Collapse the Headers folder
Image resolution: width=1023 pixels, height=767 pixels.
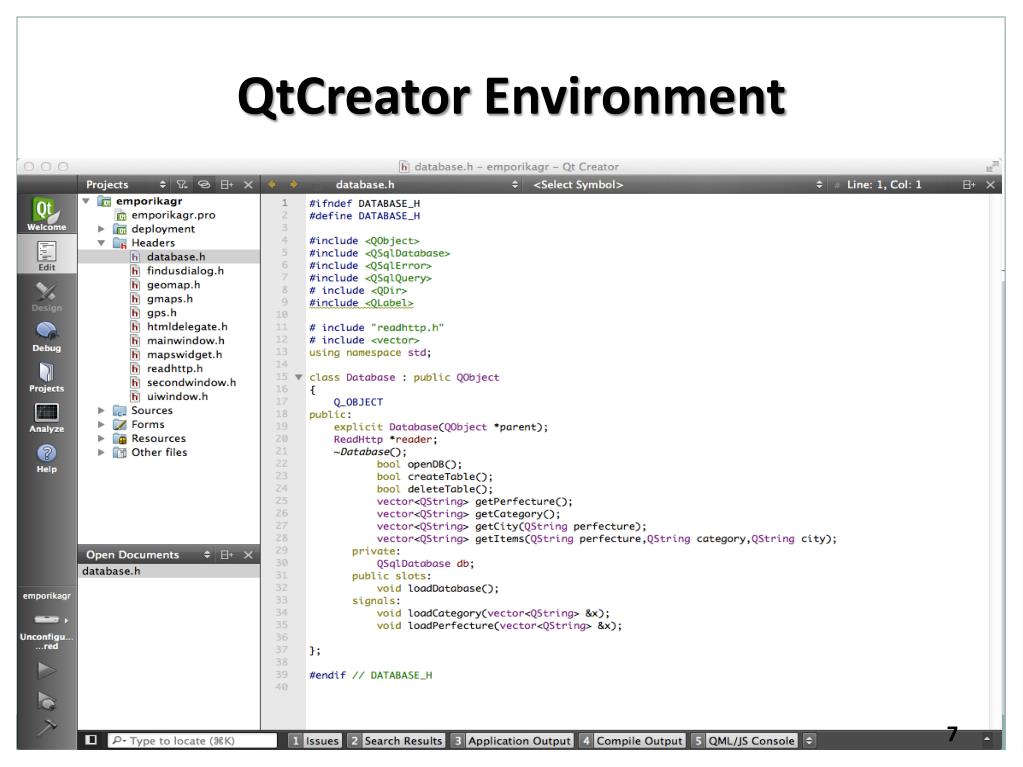[x=101, y=243]
